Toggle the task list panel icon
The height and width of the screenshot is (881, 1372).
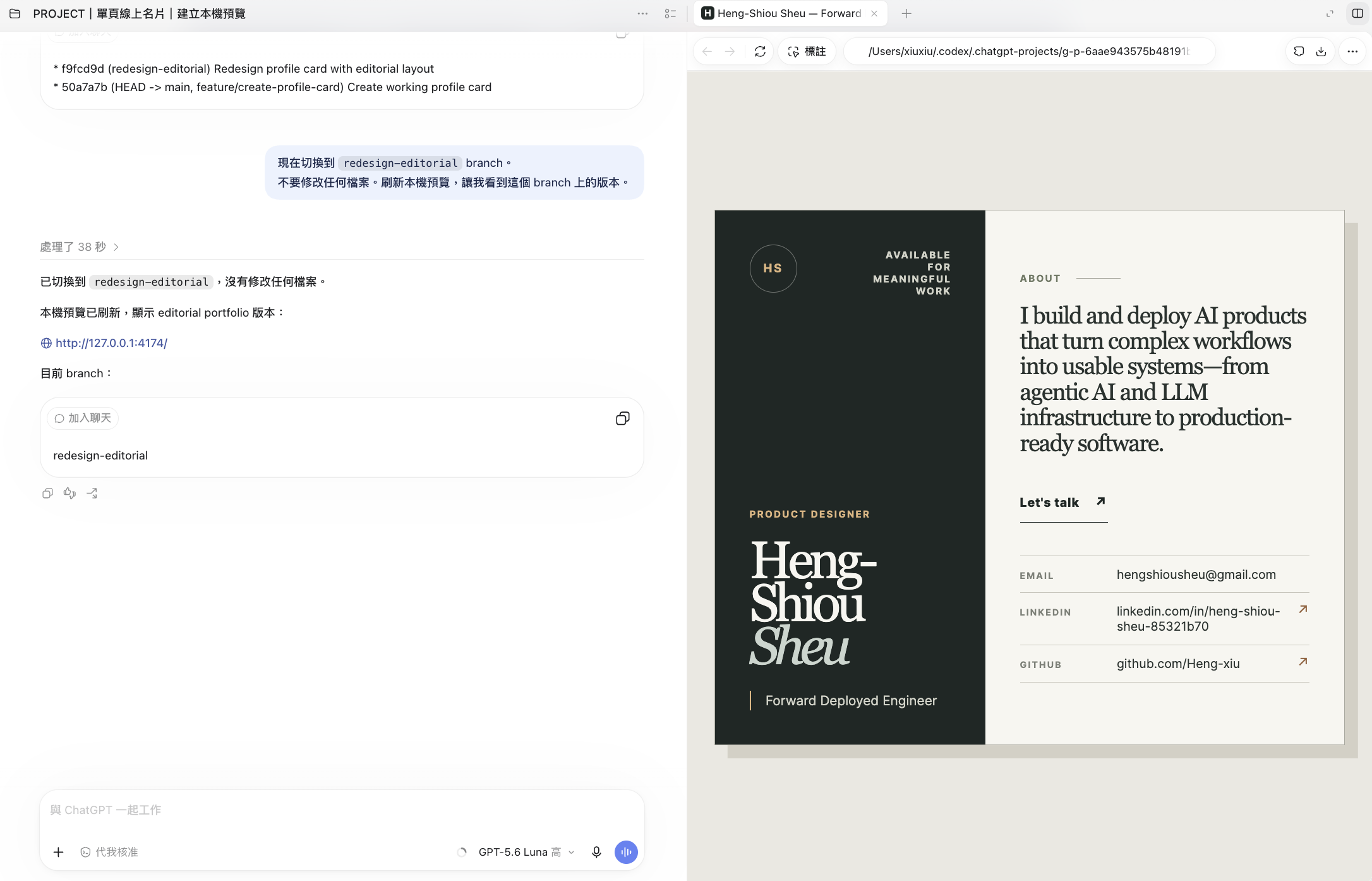click(x=670, y=13)
